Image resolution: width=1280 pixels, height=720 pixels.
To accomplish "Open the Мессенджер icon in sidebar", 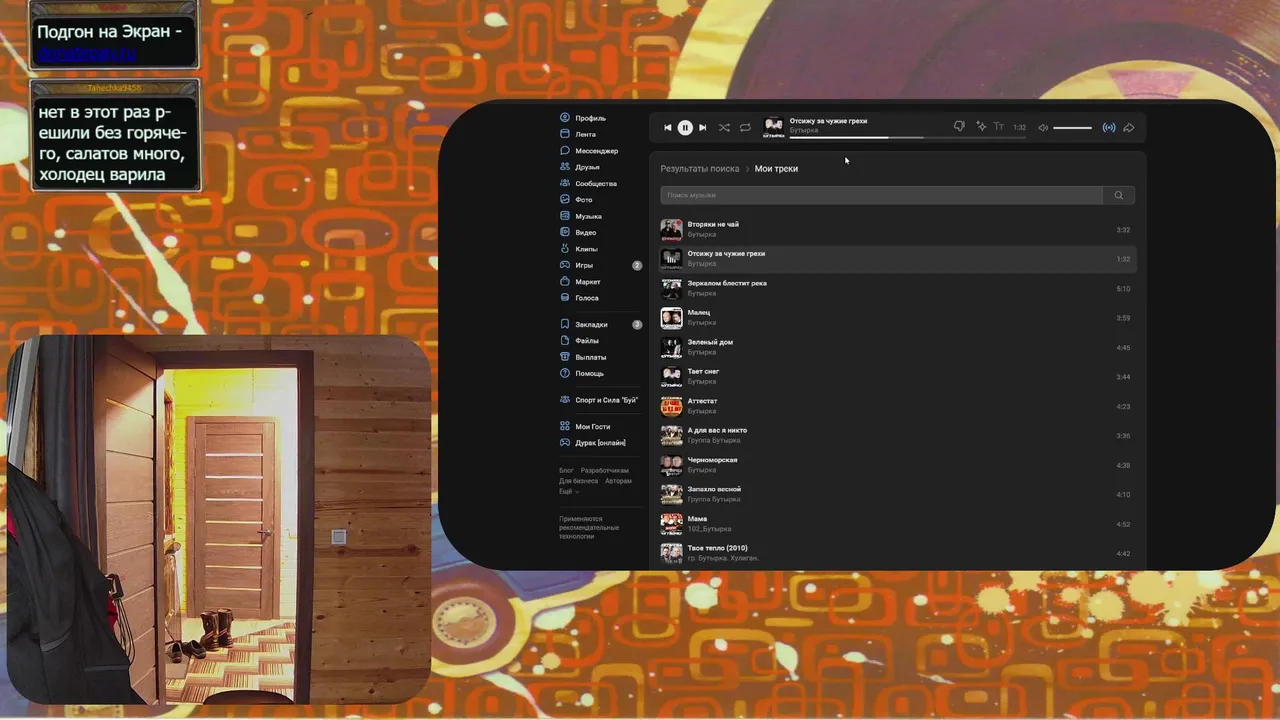I will tap(565, 151).
